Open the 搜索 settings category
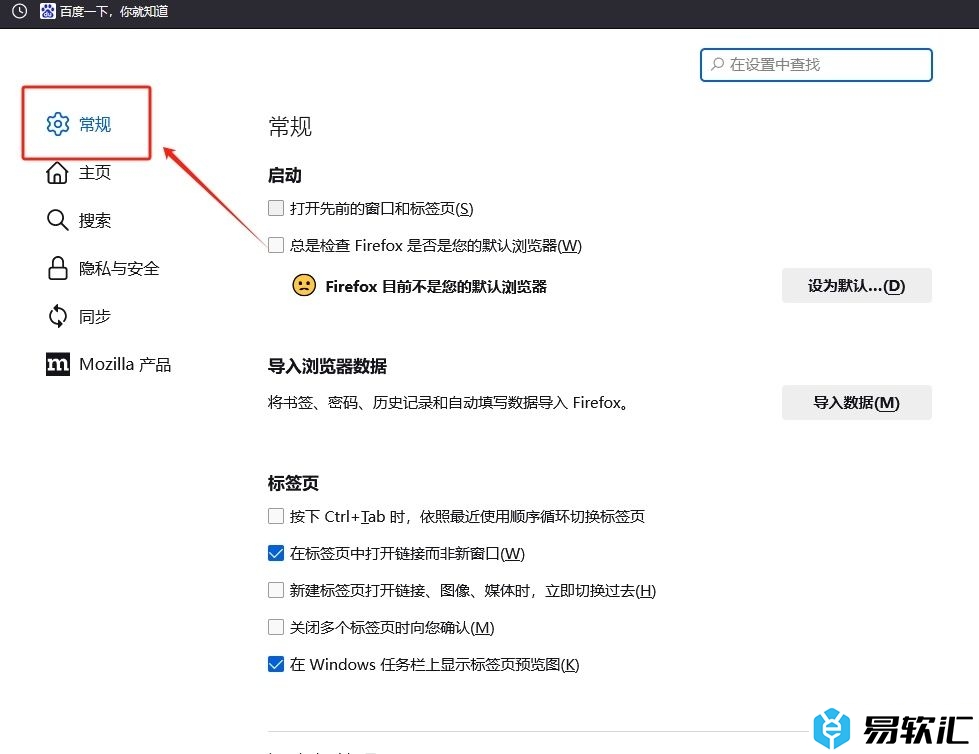This screenshot has width=979, height=754. click(79, 220)
